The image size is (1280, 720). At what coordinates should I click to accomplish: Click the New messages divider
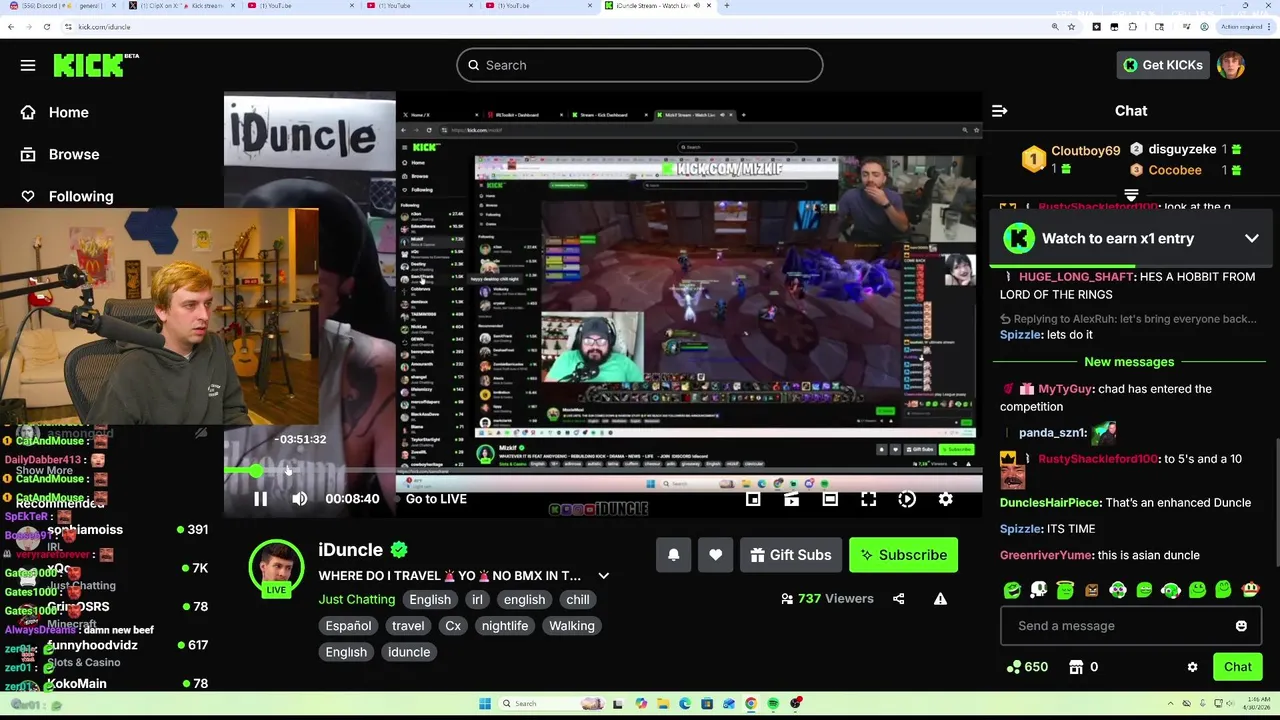pos(1129,362)
